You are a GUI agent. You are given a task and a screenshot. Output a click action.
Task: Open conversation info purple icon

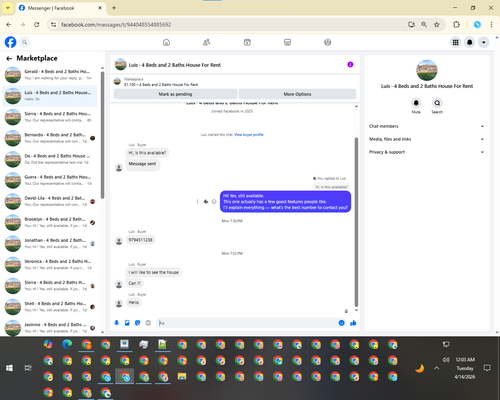pyautogui.click(x=350, y=64)
